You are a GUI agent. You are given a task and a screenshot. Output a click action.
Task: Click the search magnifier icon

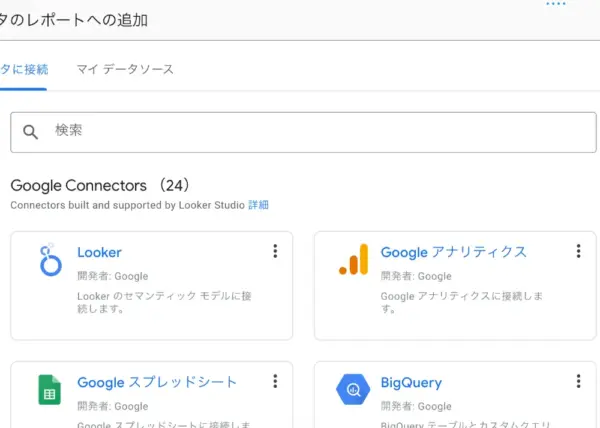[30, 132]
